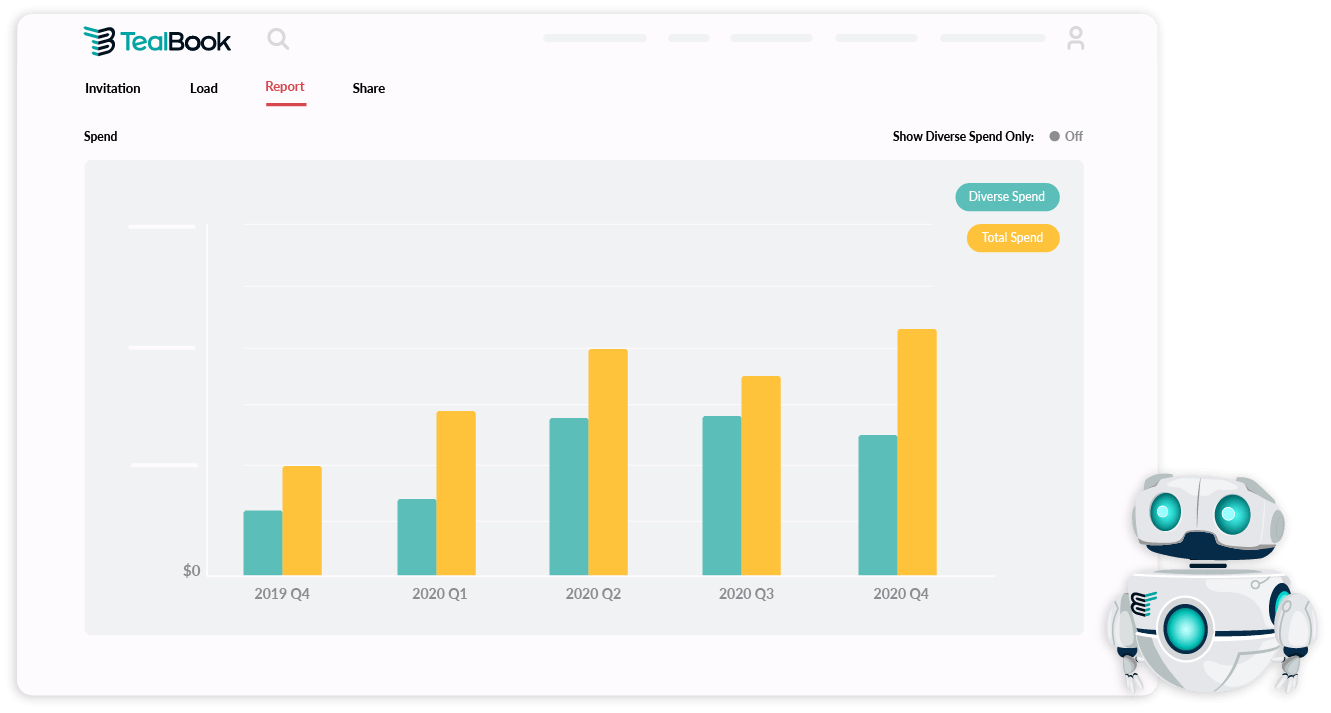Click the TealBook robot mascot
The height and width of the screenshot is (713, 1331).
pos(1211,583)
